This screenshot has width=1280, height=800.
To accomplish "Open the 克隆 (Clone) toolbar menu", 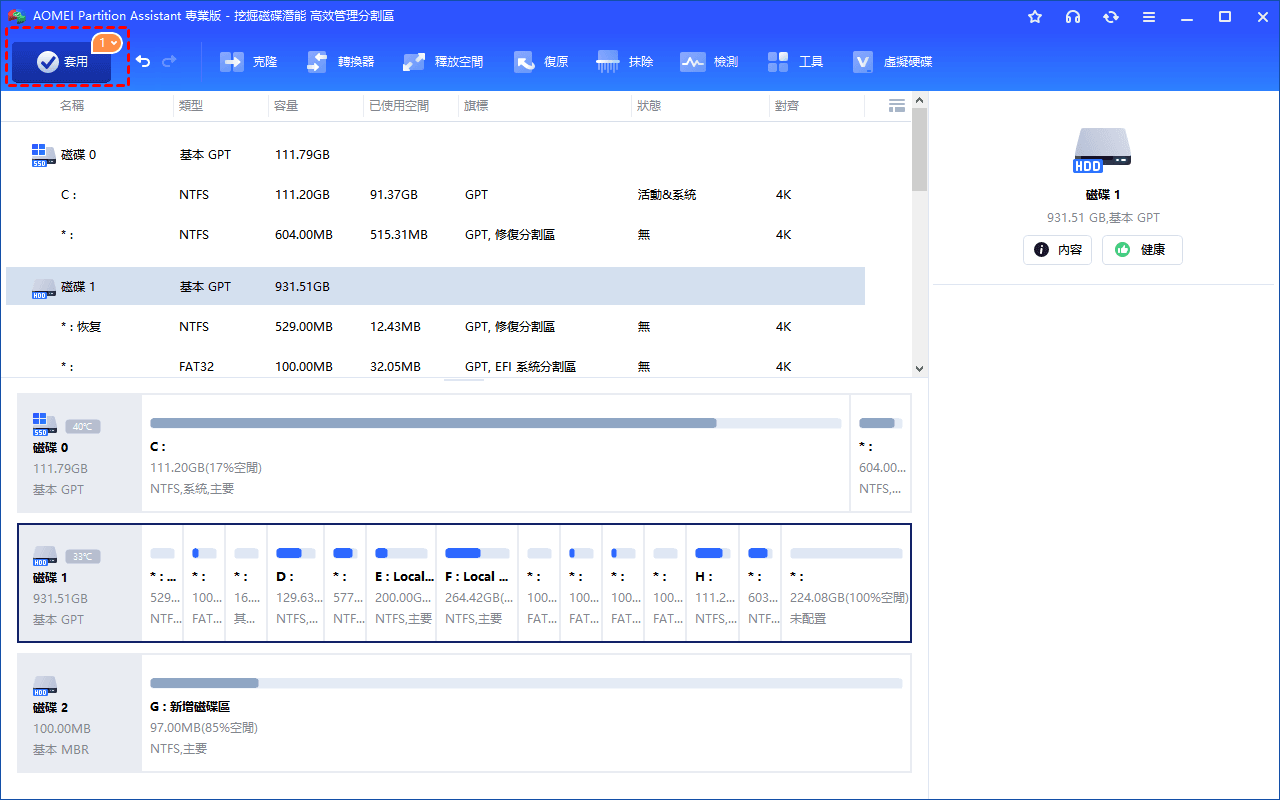I will pyautogui.click(x=249, y=62).
